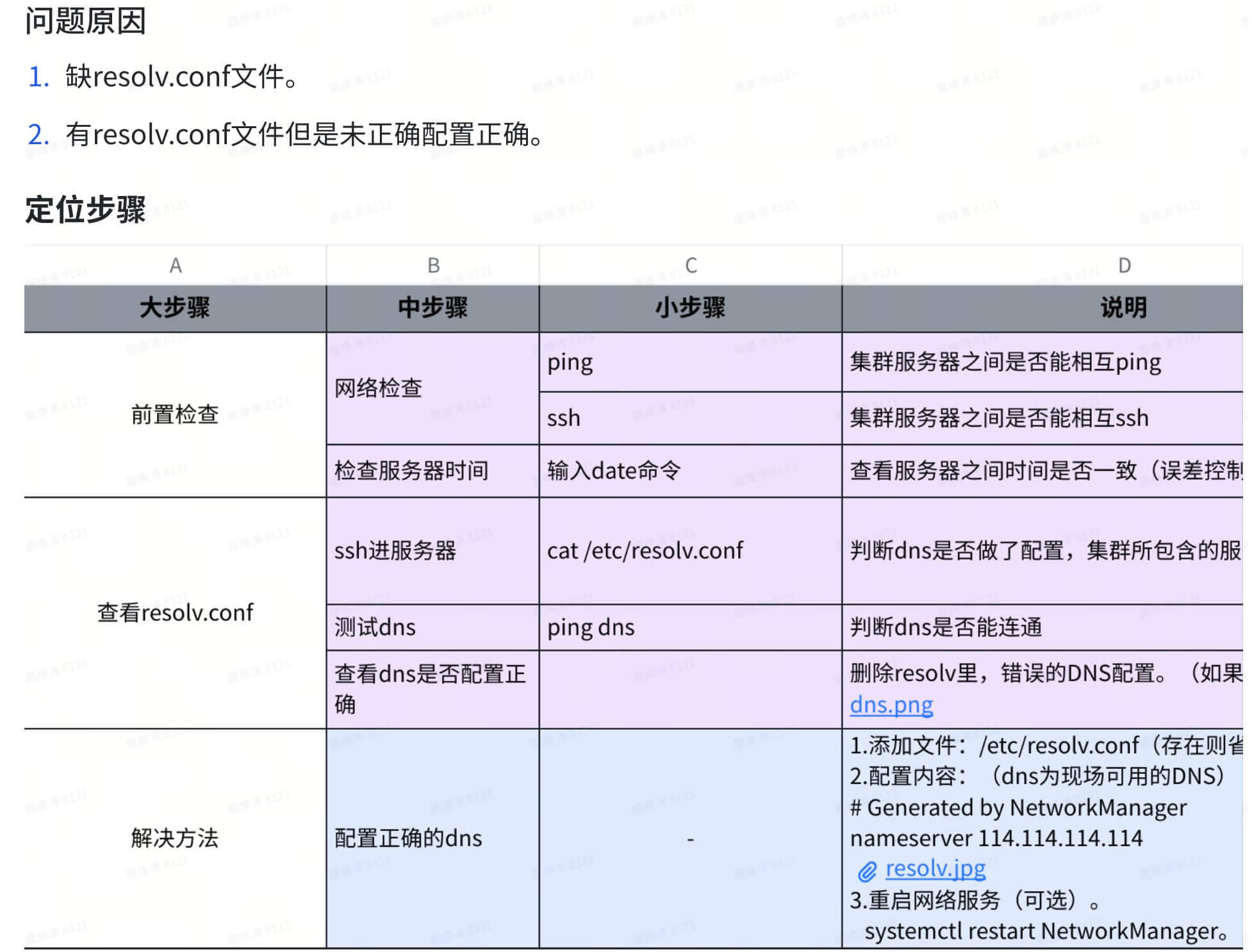
Task: Click the paperclip attachment icon beside resolv.jpg
Action: 866,871
